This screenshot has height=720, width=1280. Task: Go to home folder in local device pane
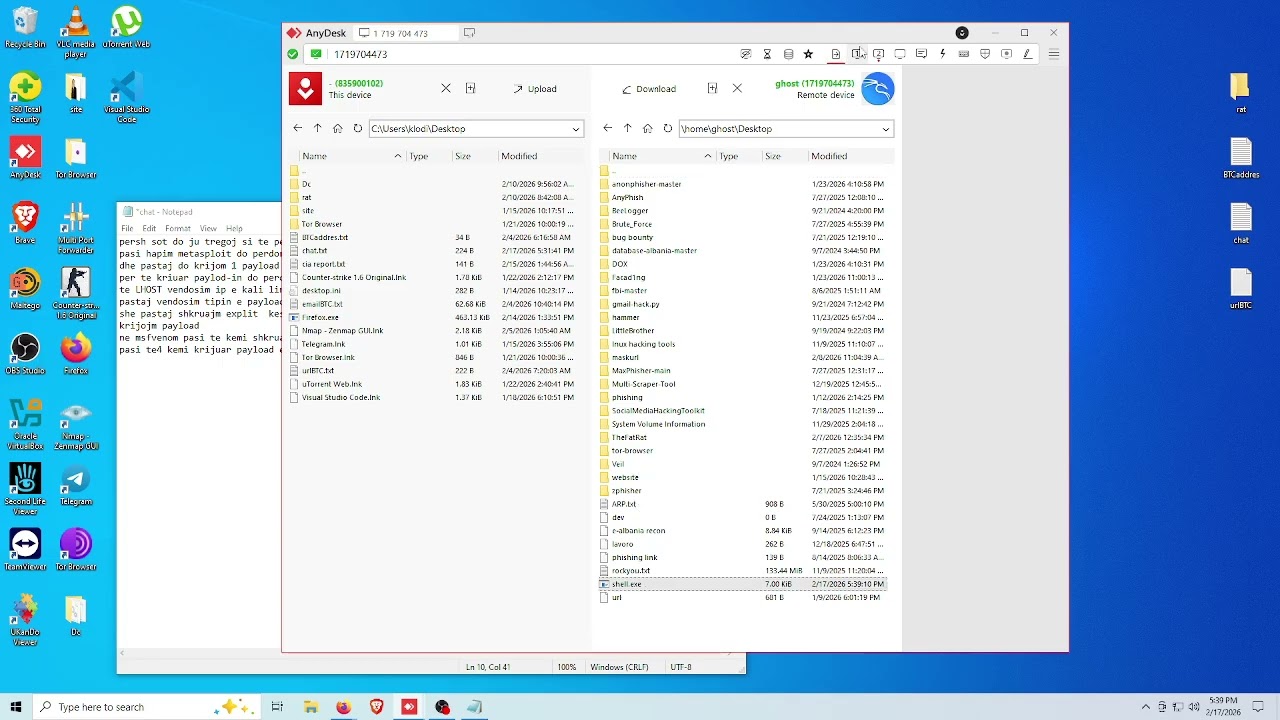[338, 128]
